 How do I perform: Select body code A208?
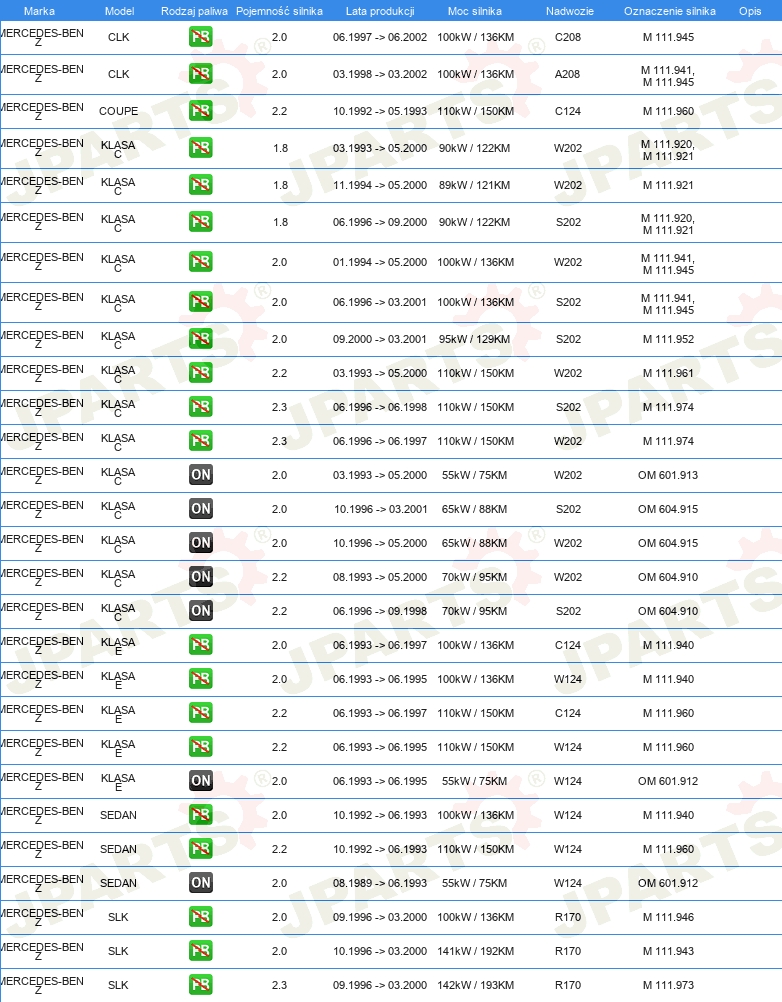pyautogui.click(x=567, y=74)
